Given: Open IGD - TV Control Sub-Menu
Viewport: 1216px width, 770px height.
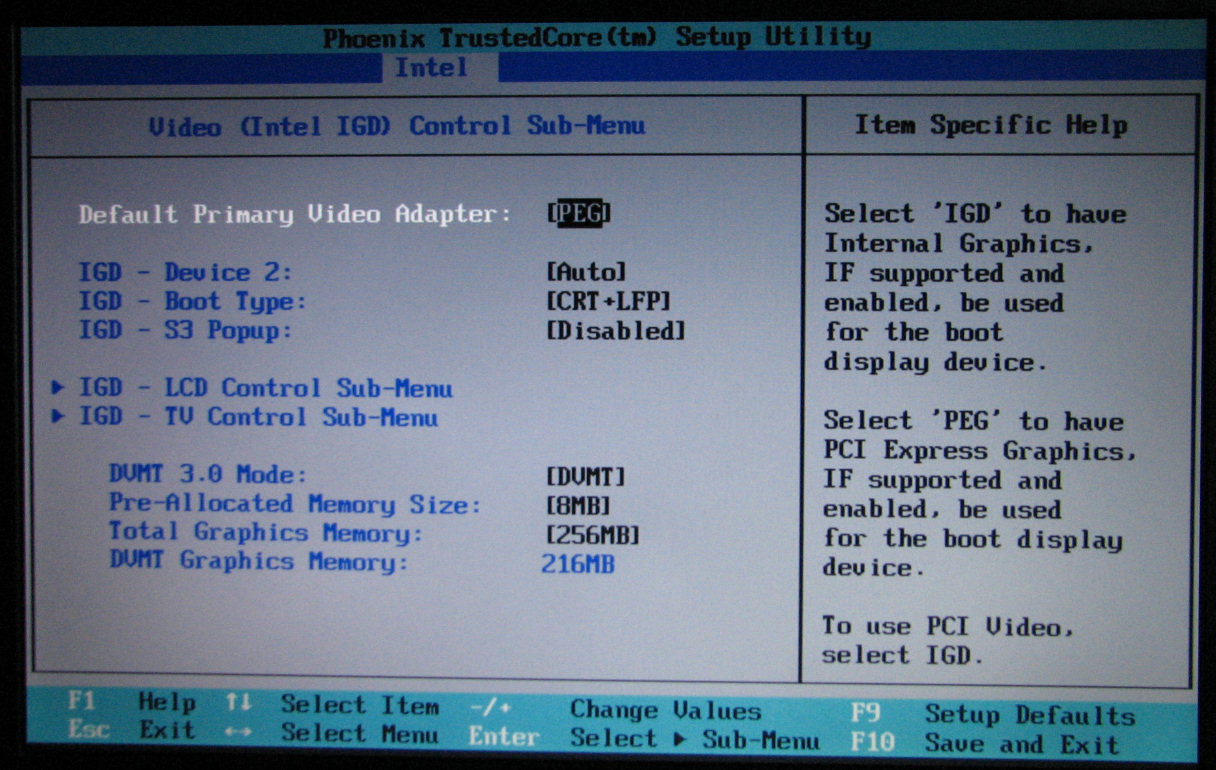Looking at the screenshot, I should 259,417.
